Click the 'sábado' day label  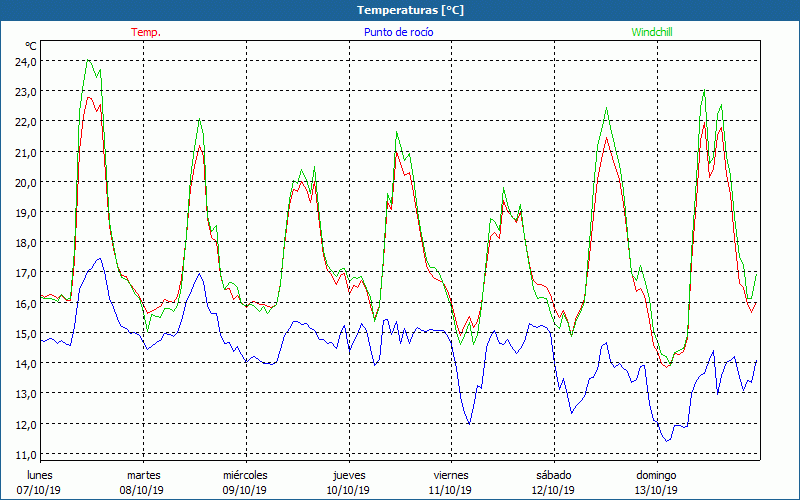pyautogui.click(x=554, y=475)
